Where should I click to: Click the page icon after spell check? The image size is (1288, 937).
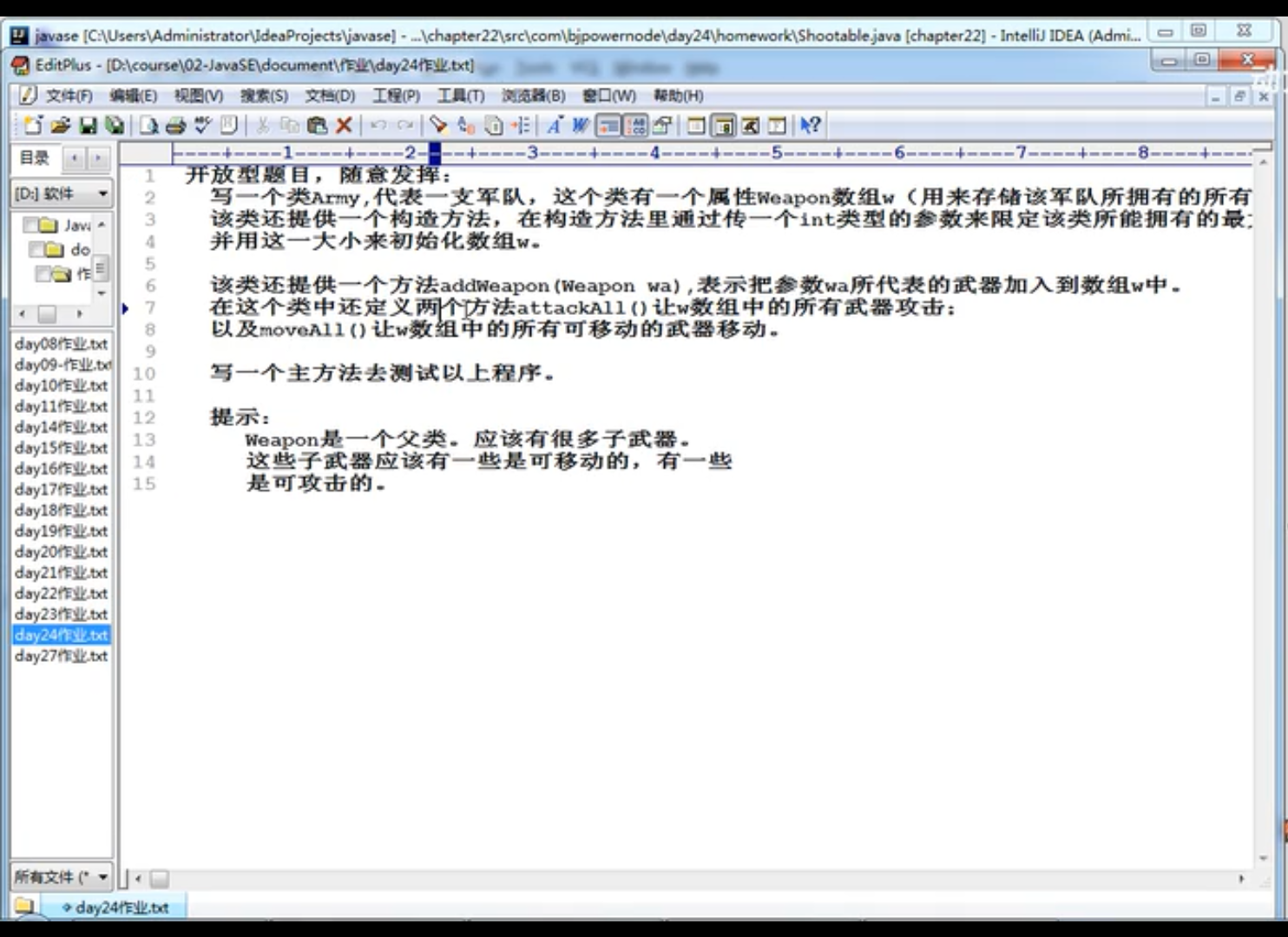[229, 126]
